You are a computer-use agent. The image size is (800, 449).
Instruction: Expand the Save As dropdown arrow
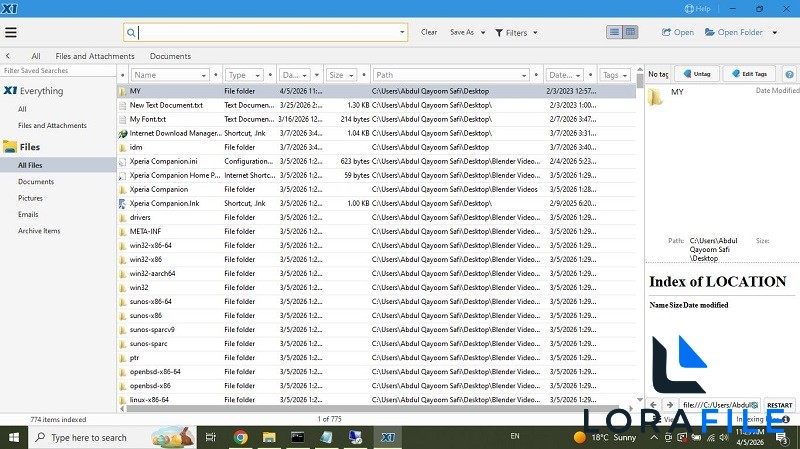[x=483, y=33]
